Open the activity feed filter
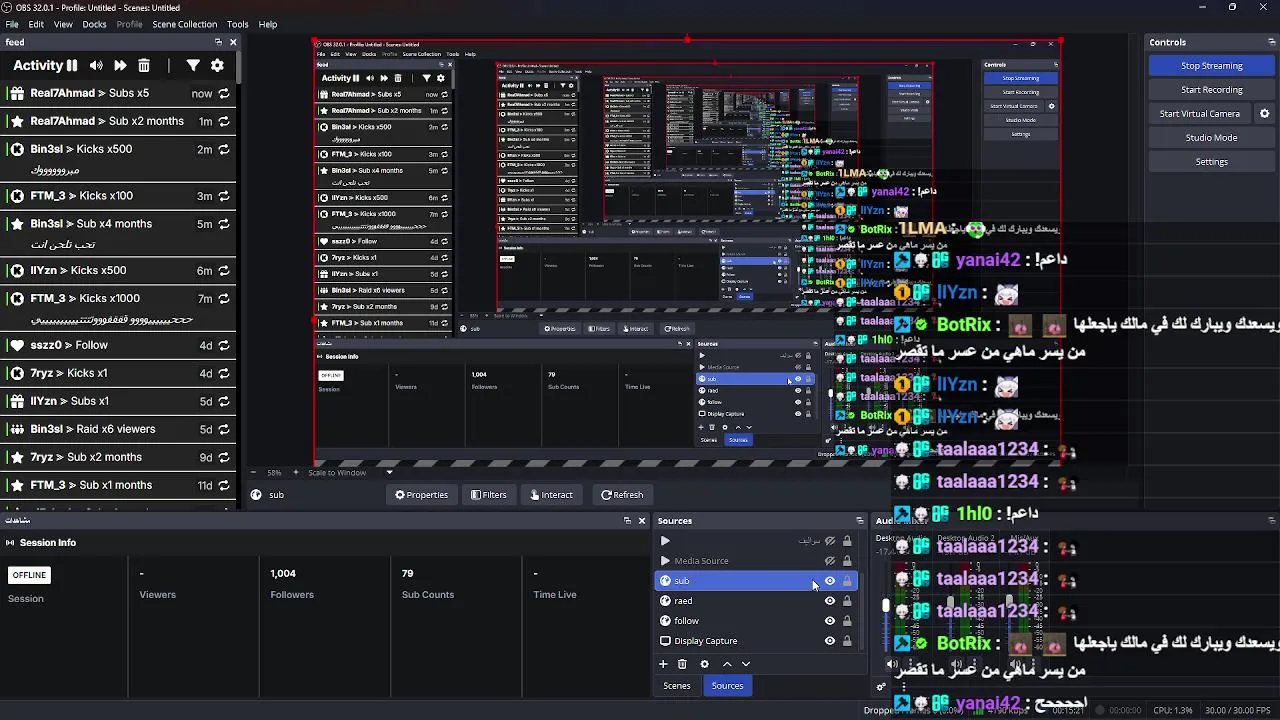 click(x=193, y=65)
